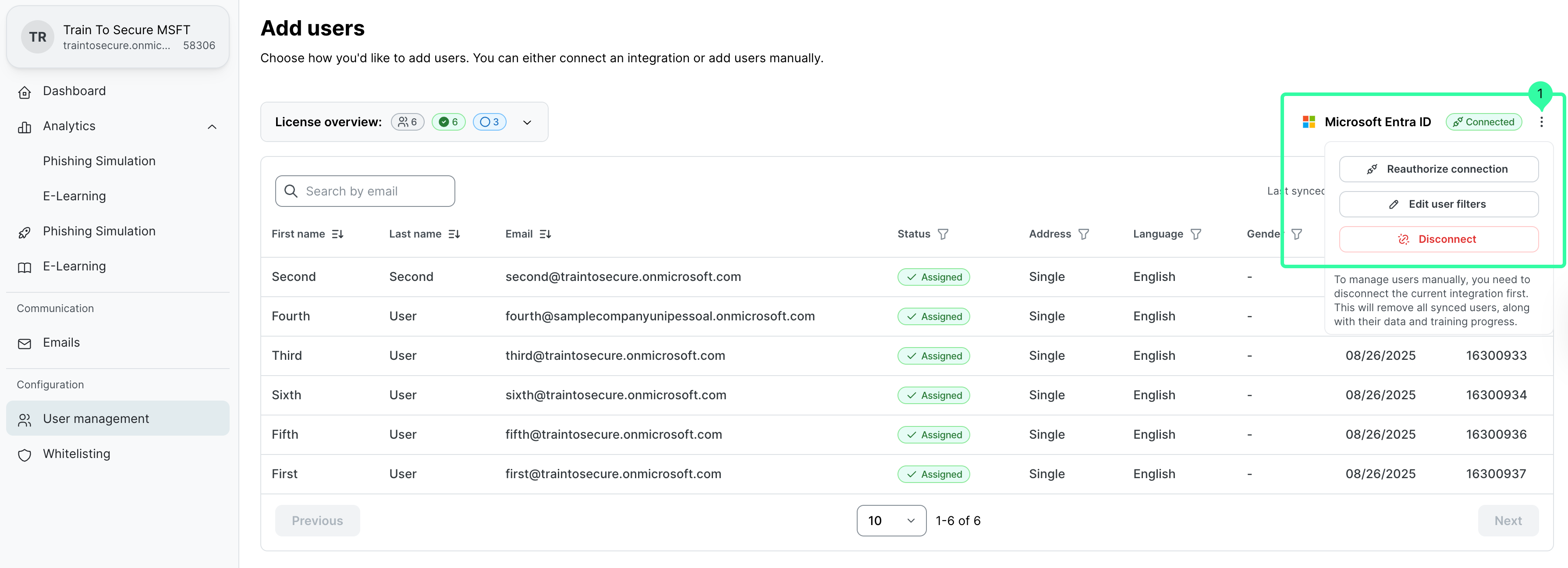Screen dimensions: 1568x568
Task: Open the Language column filter icon
Action: 1196,234
